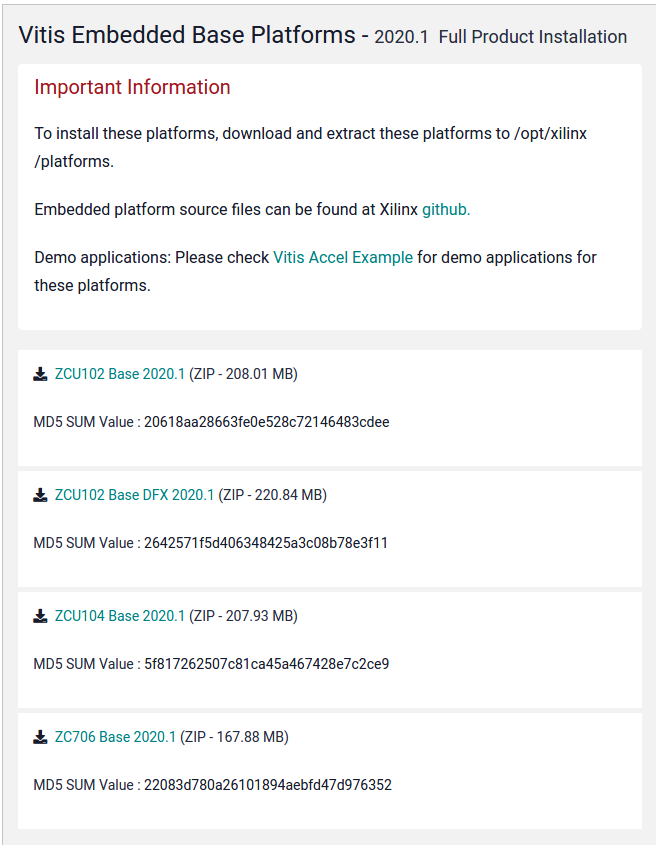
Task: Download the ZCU102 Base platform via its tray icon
Action: click(x=40, y=373)
